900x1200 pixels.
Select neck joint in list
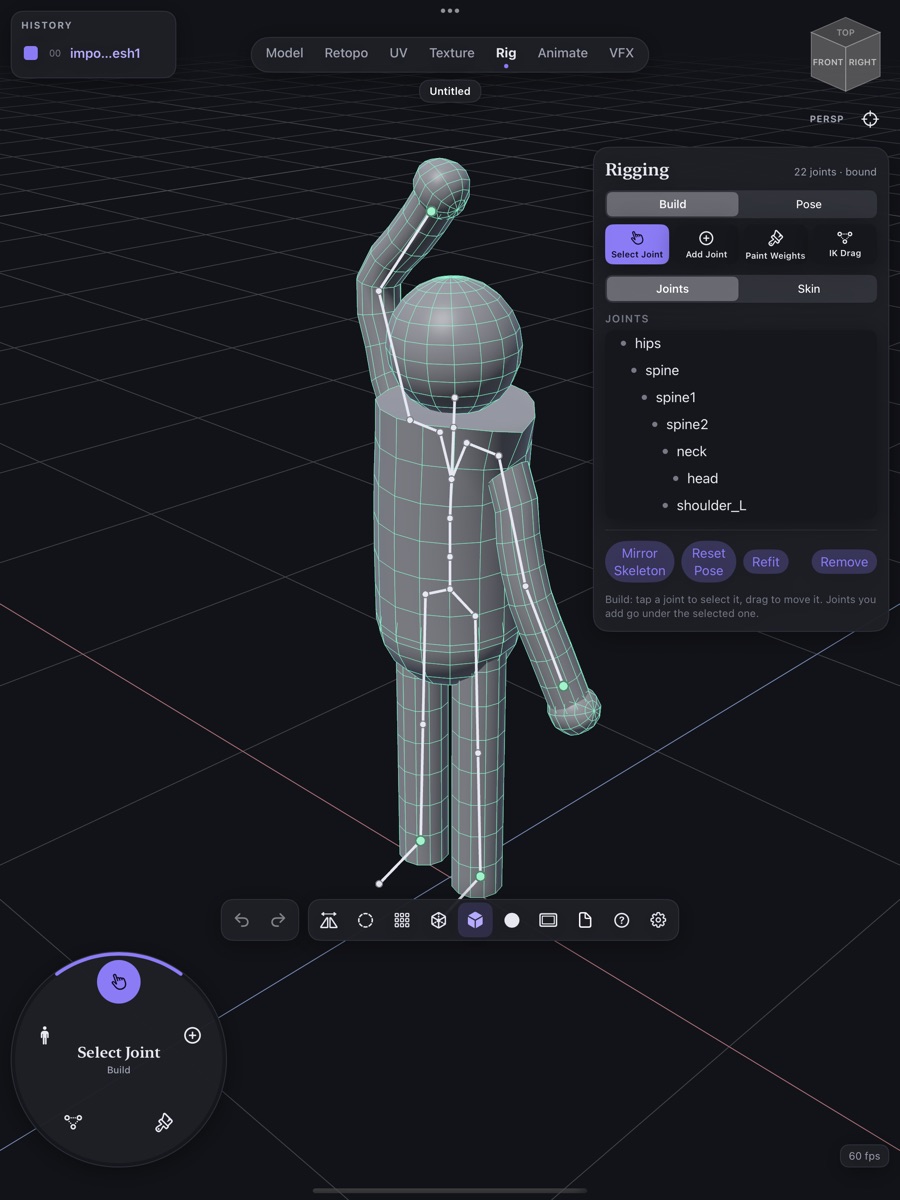pos(740,451)
